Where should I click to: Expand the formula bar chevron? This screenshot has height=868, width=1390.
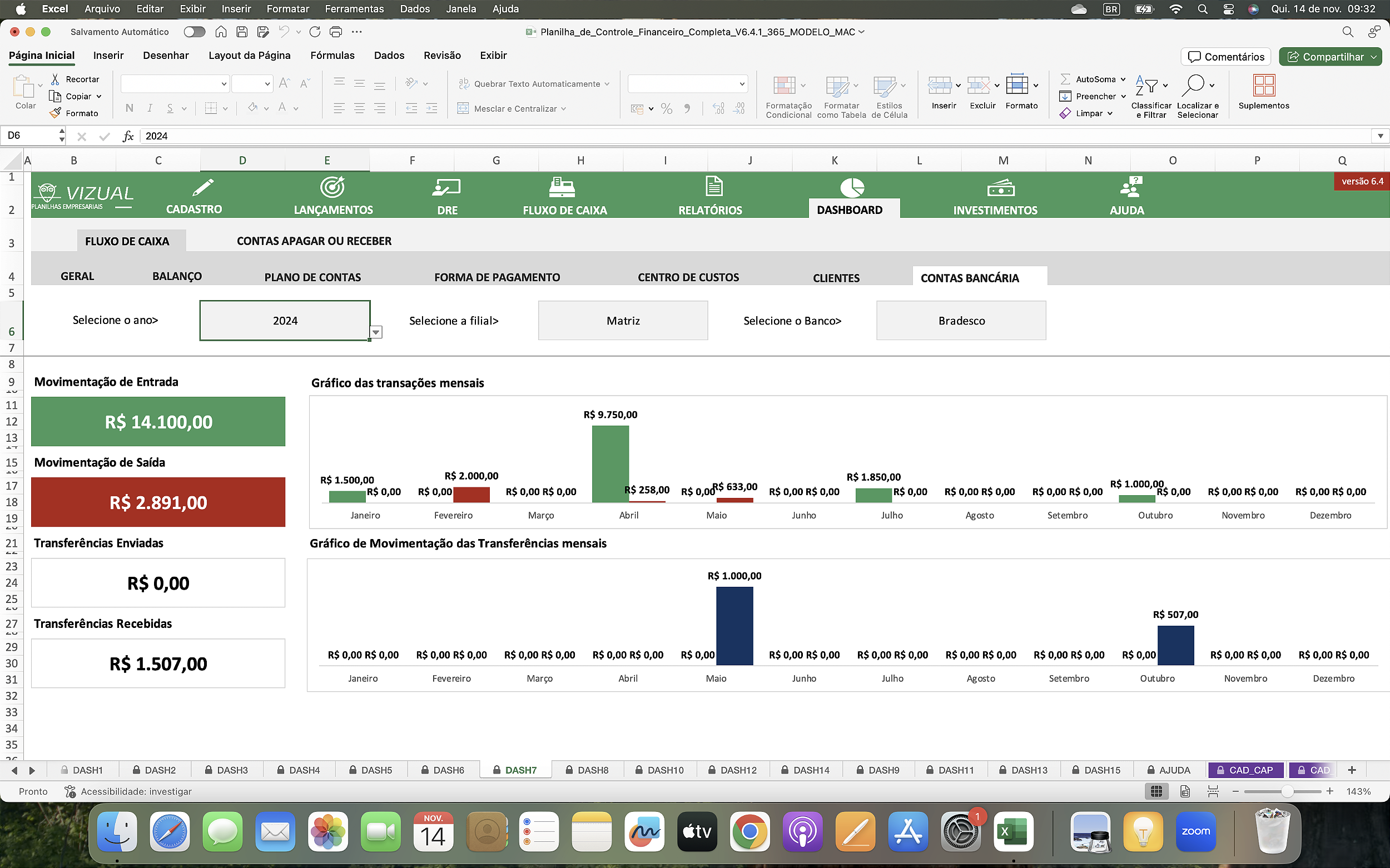pos(1380,136)
